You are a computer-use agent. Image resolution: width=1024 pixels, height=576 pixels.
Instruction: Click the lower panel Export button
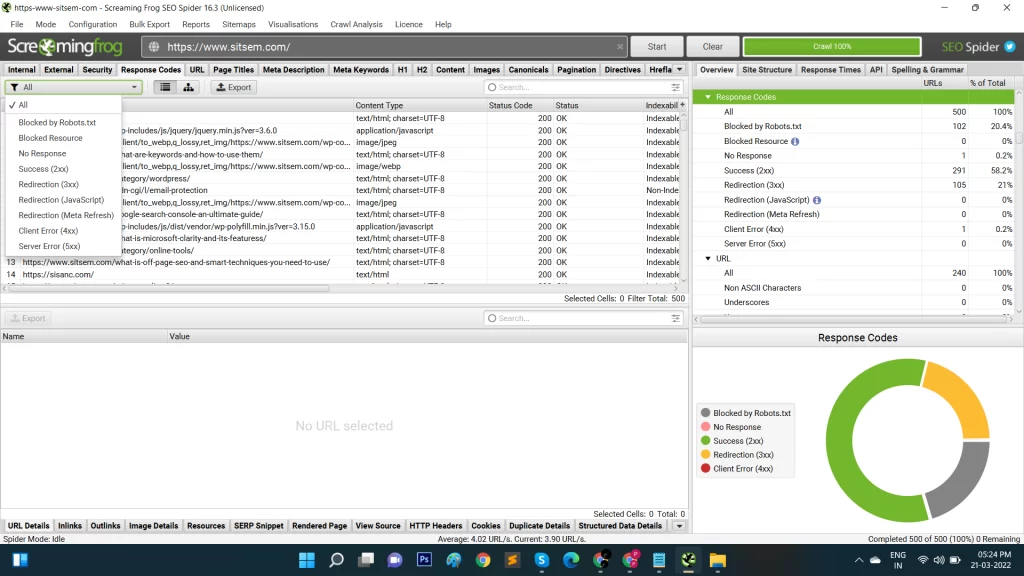28,318
